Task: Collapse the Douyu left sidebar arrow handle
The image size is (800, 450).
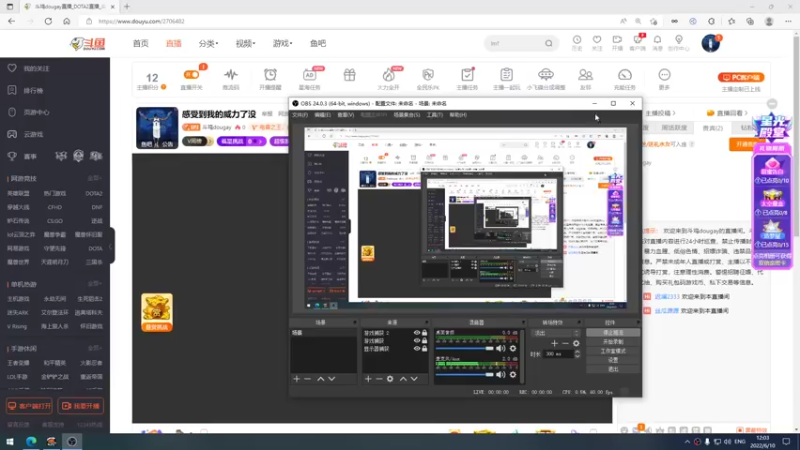Action: click(x=111, y=246)
